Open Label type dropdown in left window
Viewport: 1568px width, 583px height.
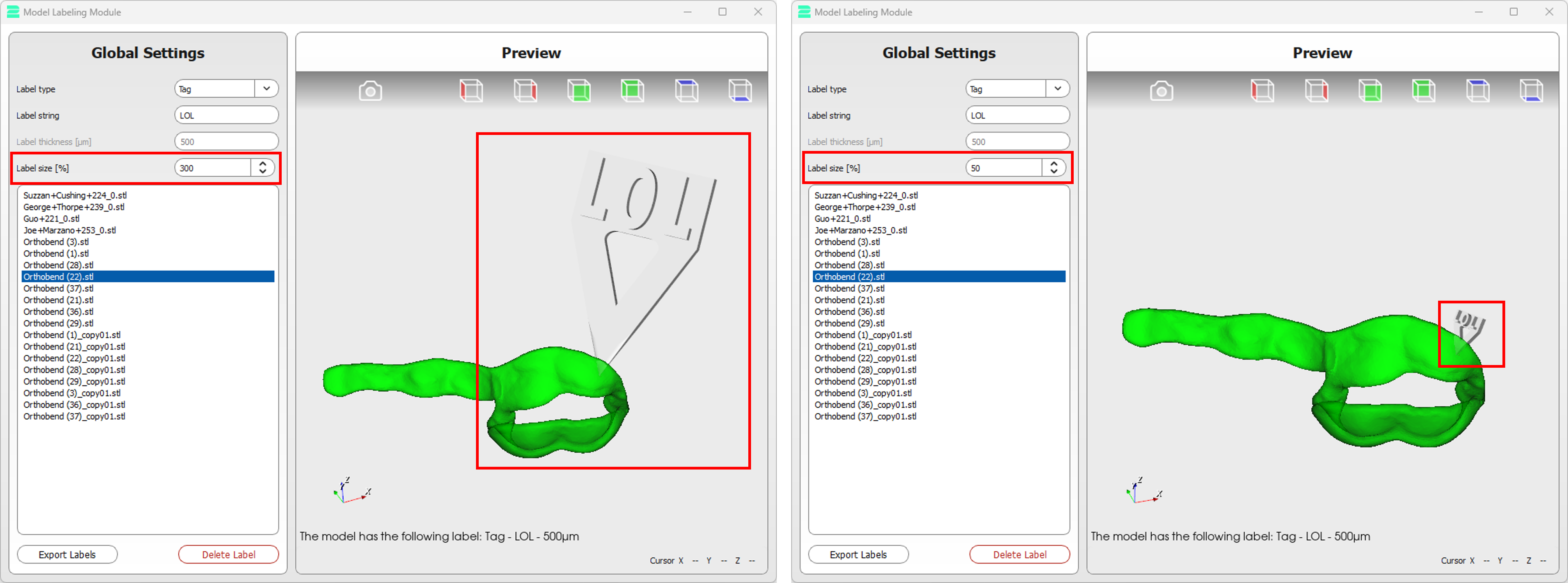[266, 89]
